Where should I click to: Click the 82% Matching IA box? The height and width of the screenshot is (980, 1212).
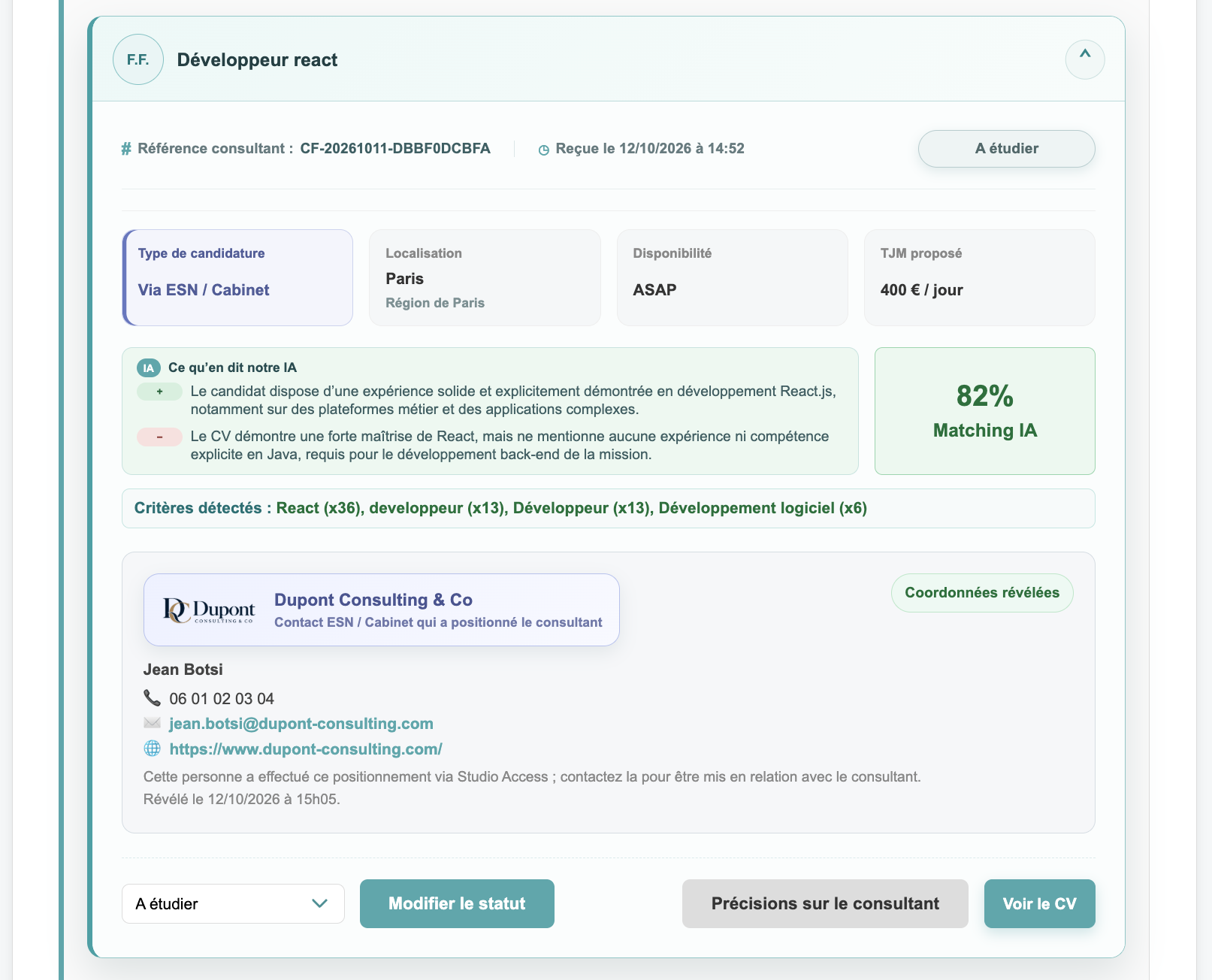[x=984, y=411]
